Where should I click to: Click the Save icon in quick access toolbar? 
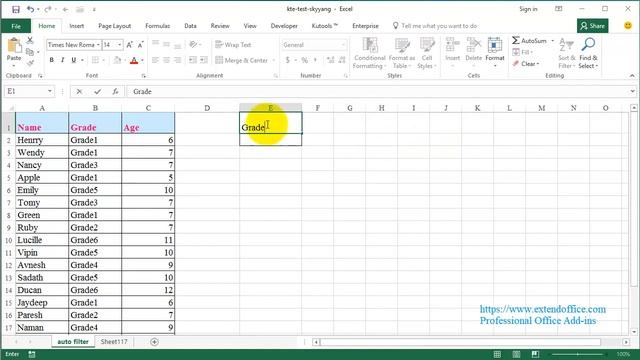pos(16,9)
